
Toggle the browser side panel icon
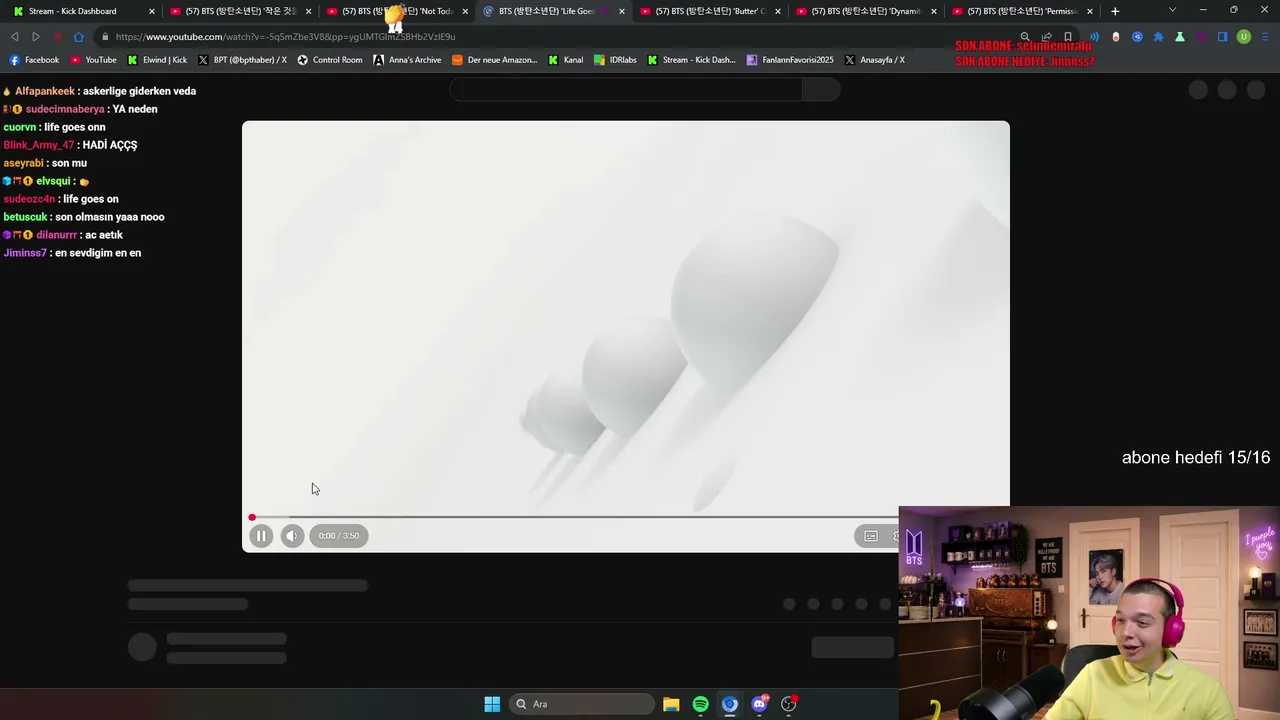(1222, 37)
